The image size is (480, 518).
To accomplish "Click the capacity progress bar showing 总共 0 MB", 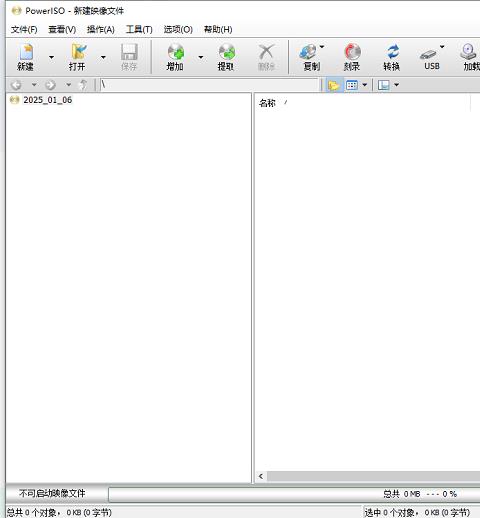I will [294, 494].
